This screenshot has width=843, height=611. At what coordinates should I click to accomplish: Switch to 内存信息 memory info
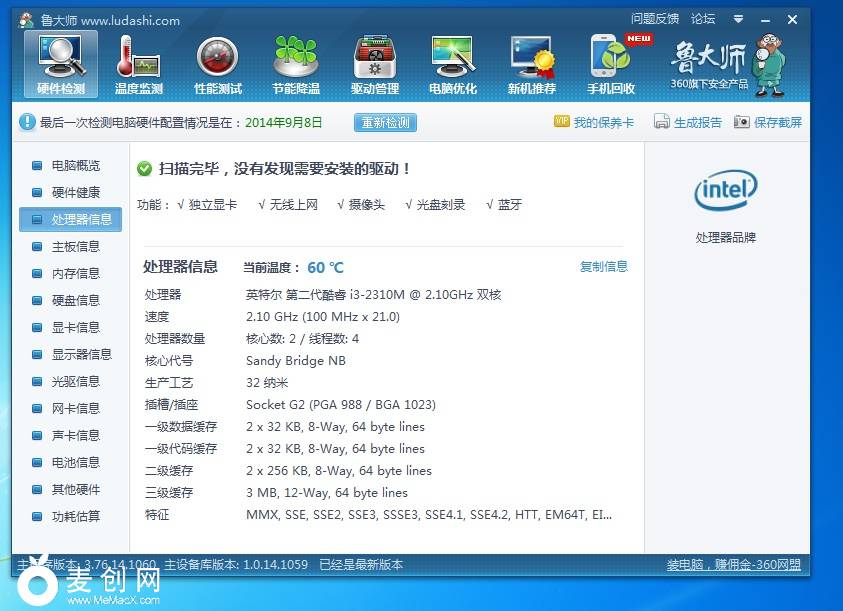[75, 273]
